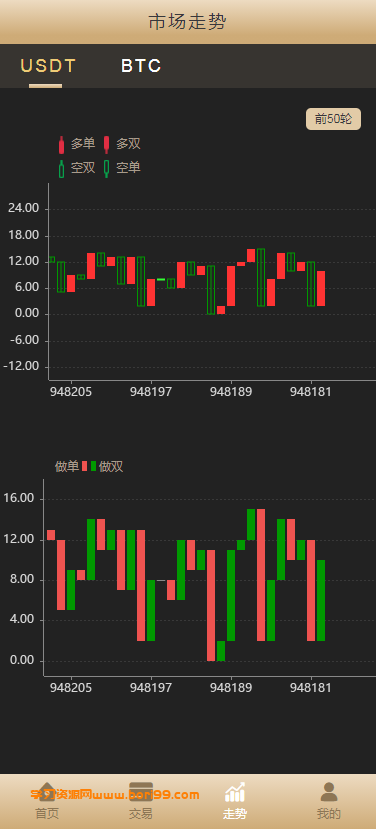
Task: Switch to the BTC tab
Action: 141,66
